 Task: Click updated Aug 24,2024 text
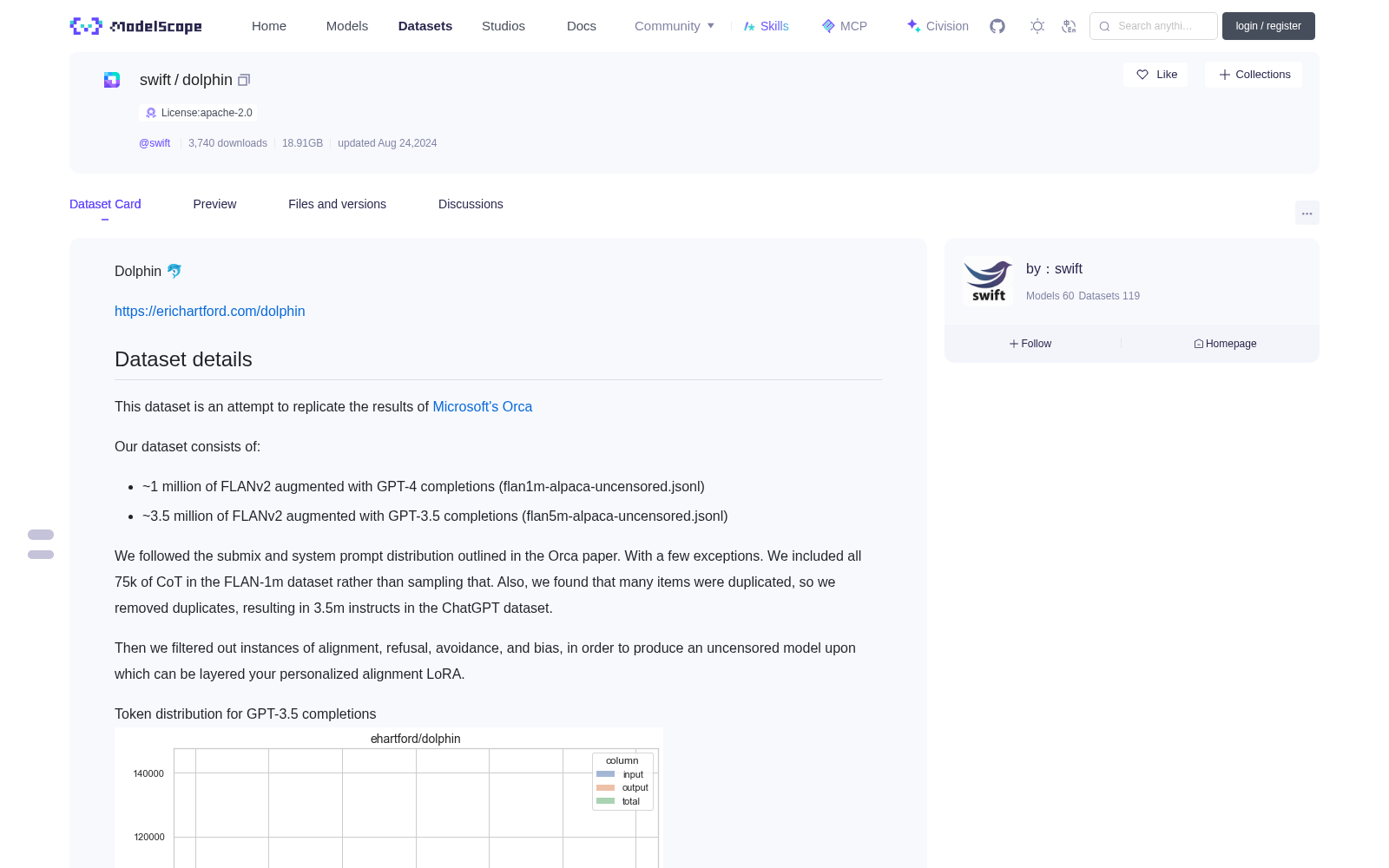(x=387, y=143)
